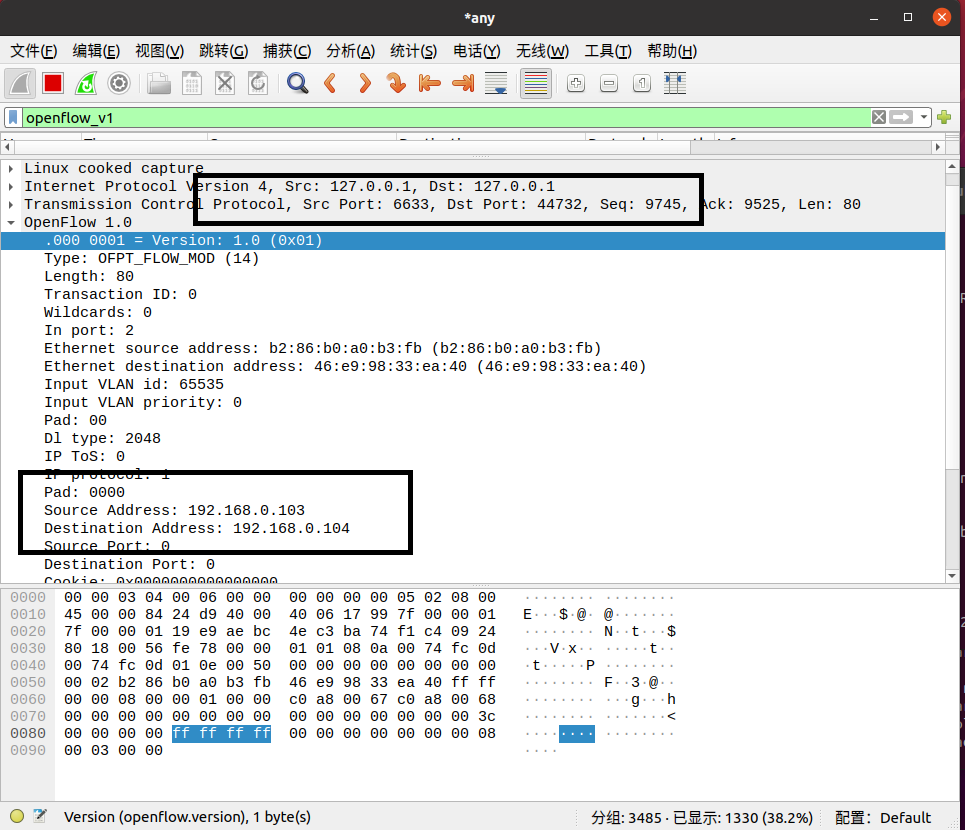This screenshot has width=965, height=830.
Task: Open the 统计(S) menu
Action: click(414, 51)
